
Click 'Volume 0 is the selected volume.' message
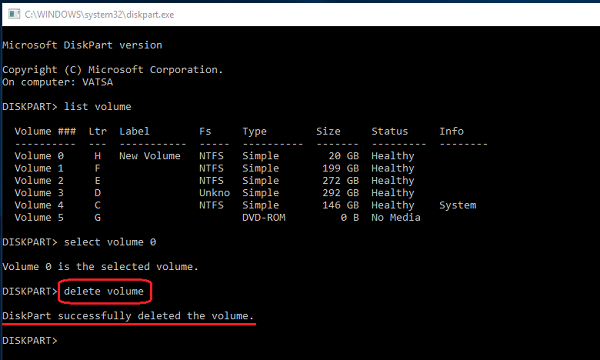[100, 267]
